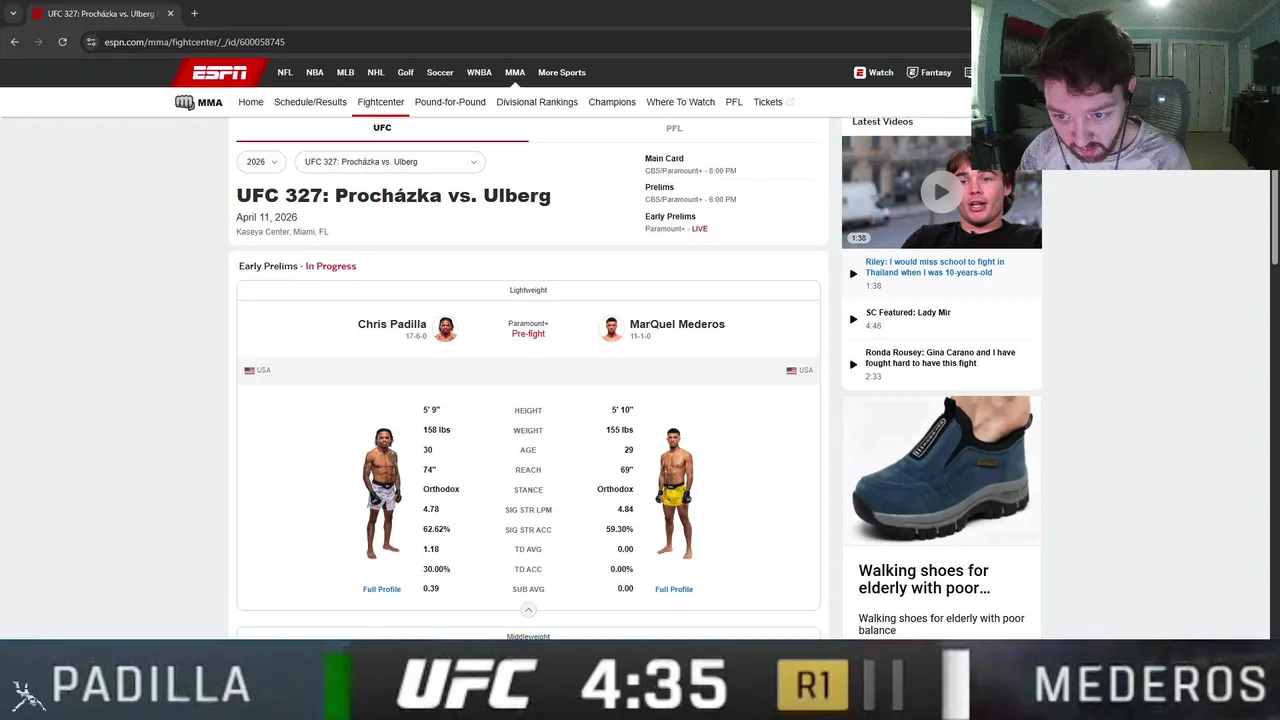The width and height of the screenshot is (1280, 720).
Task: Click the ESPN logo
Action: (220, 73)
